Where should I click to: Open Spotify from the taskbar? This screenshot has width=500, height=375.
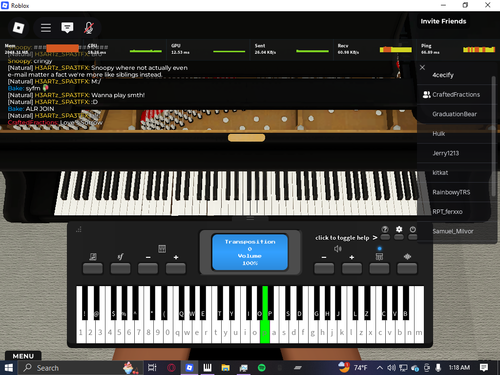point(262,368)
